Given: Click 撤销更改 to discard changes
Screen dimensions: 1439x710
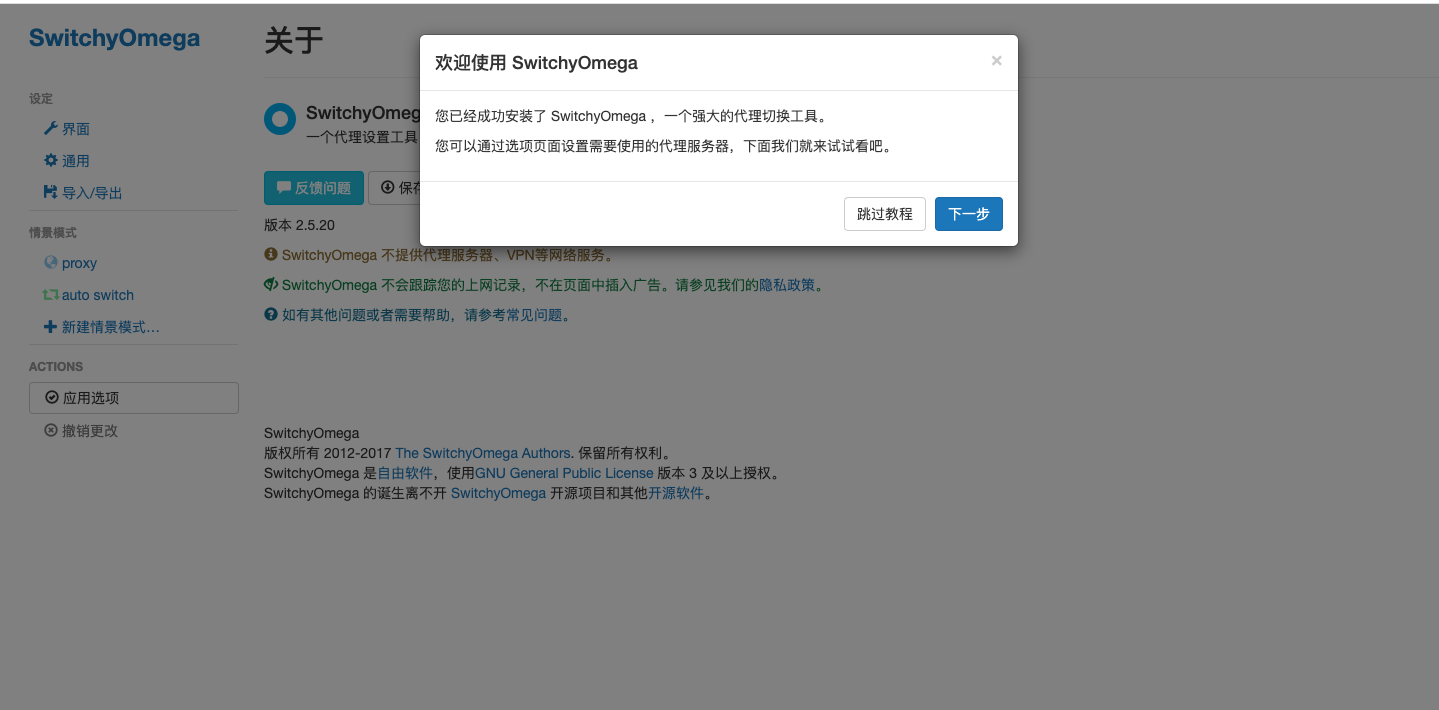Looking at the screenshot, I should (x=90, y=431).
